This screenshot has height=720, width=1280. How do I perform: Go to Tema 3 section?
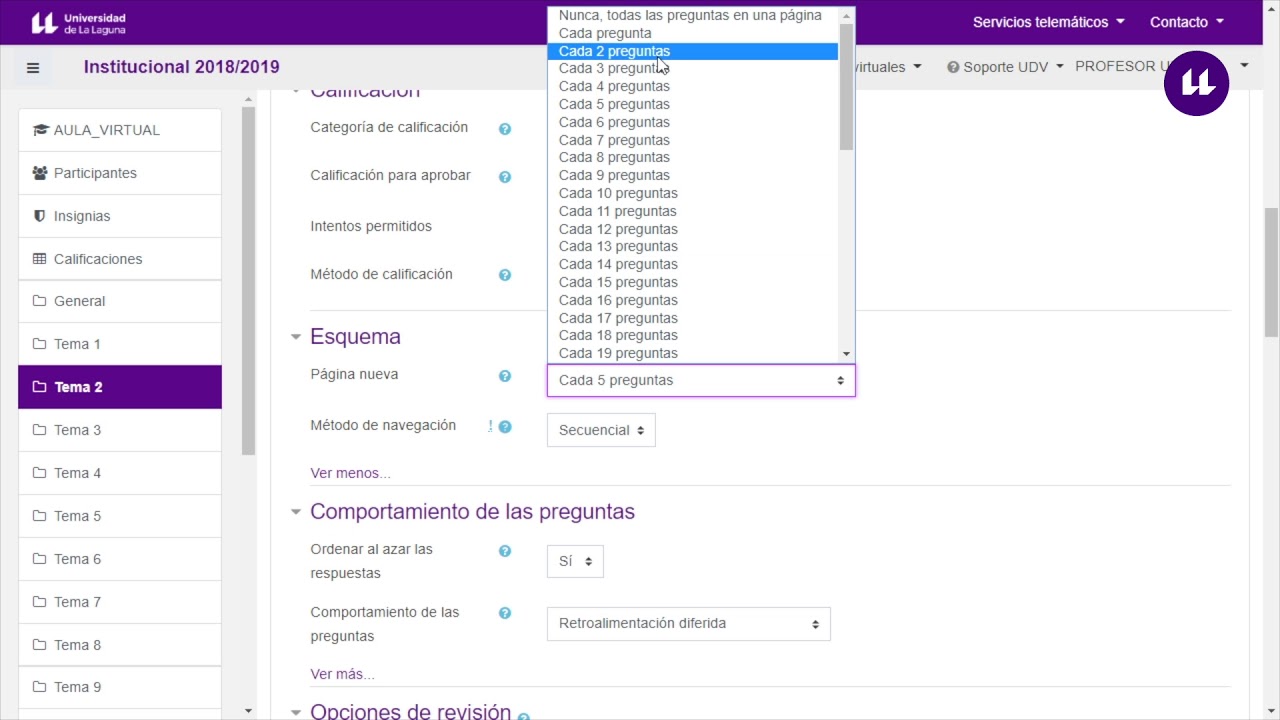[120, 430]
